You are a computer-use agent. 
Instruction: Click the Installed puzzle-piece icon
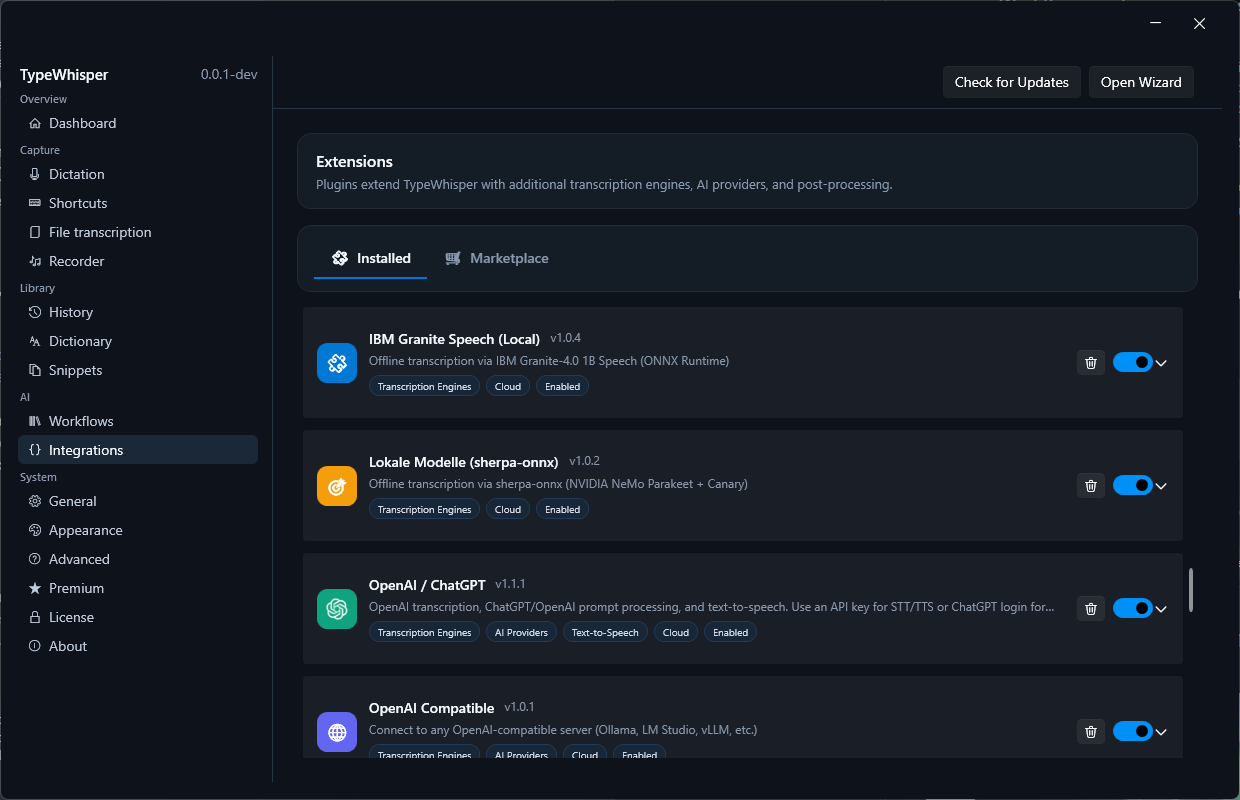[339, 258]
